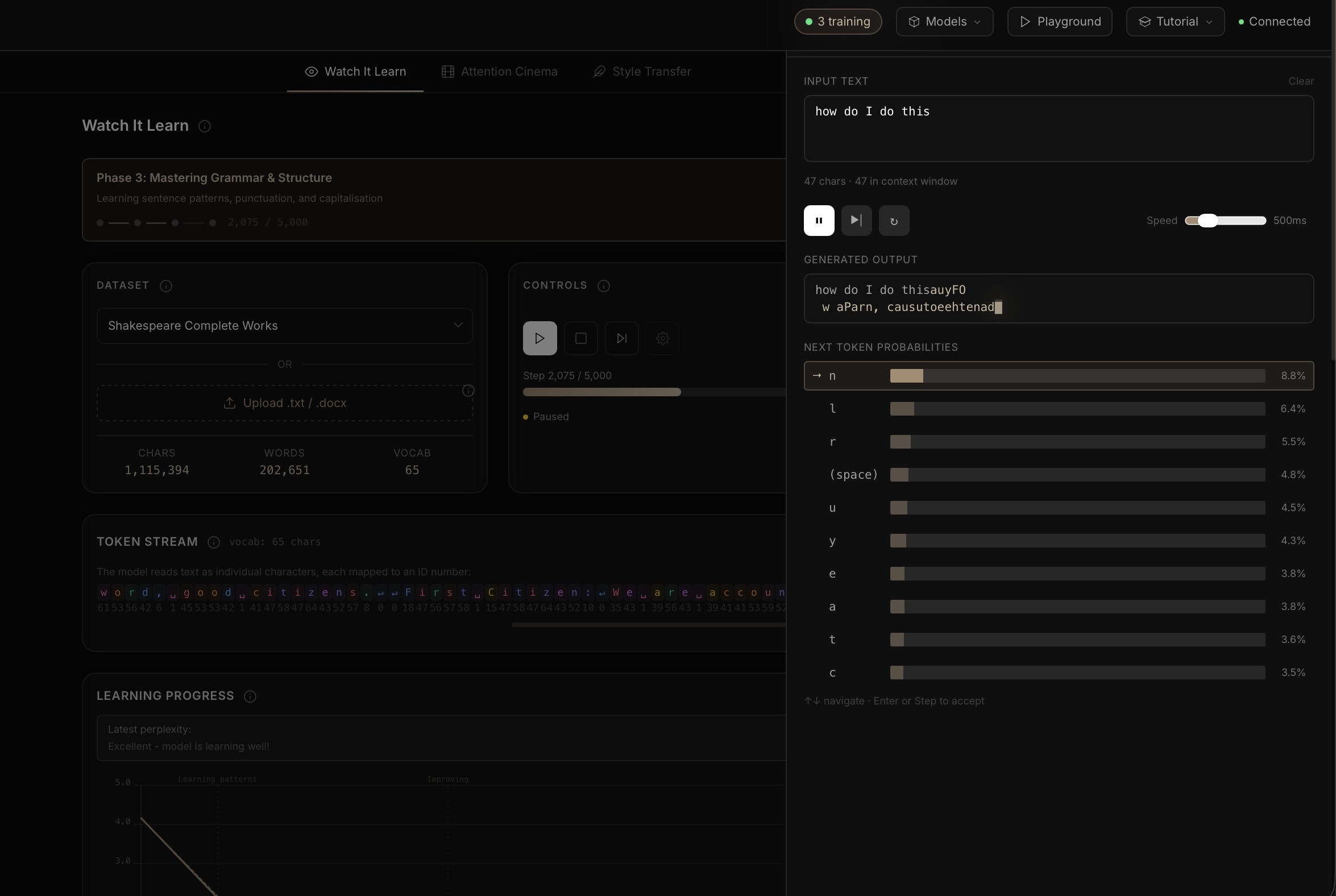The height and width of the screenshot is (896, 1336).
Task: Click the Learning Progress info icon
Action: pos(250,696)
